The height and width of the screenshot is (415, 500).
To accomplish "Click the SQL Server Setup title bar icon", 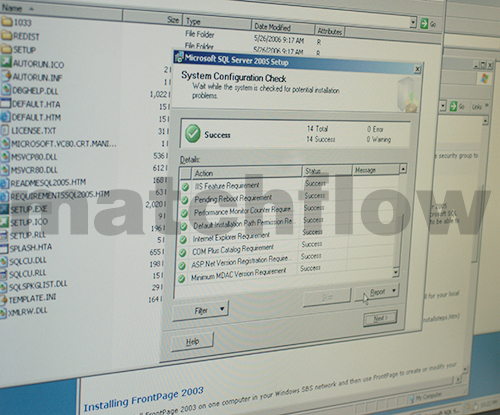I will click(x=179, y=57).
